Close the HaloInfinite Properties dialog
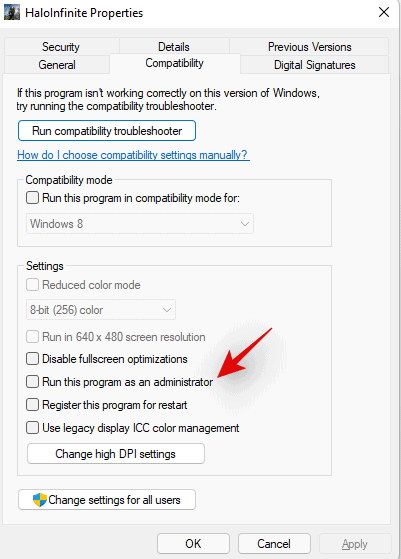The width and height of the screenshot is (401, 559). pyautogui.click(x=384, y=12)
